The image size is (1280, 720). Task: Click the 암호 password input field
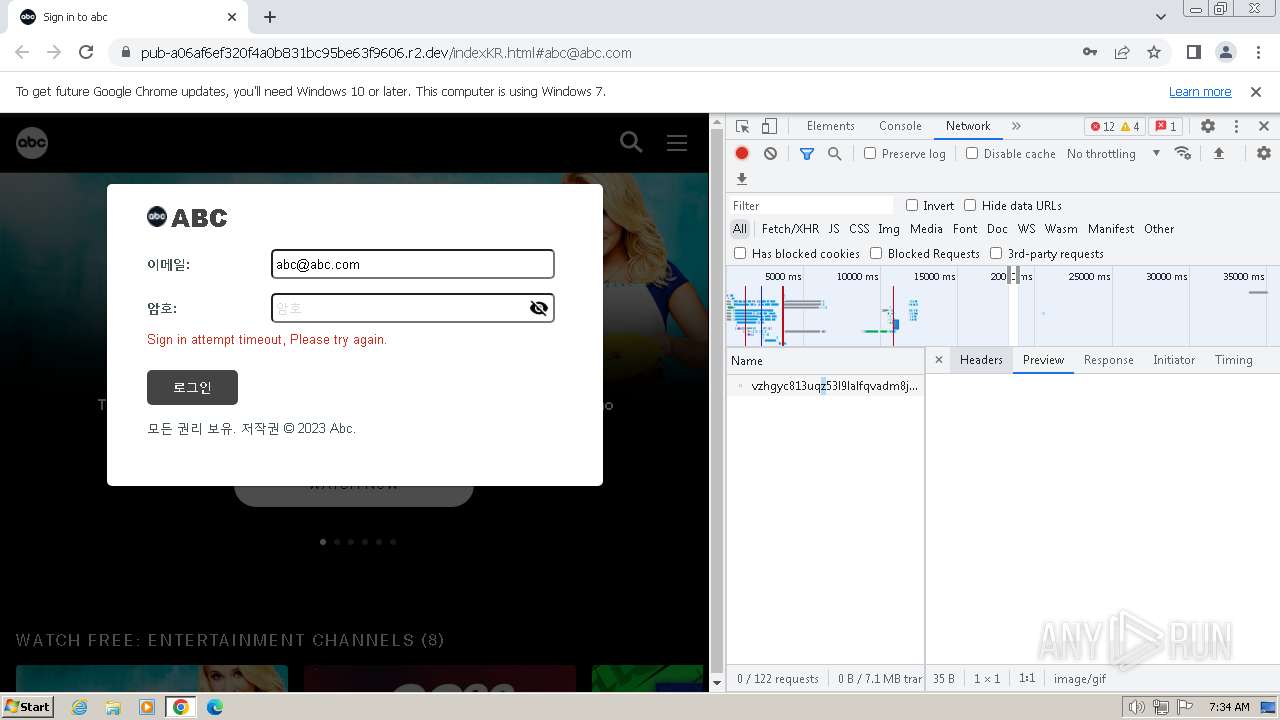pyautogui.click(x=412, y=308)
